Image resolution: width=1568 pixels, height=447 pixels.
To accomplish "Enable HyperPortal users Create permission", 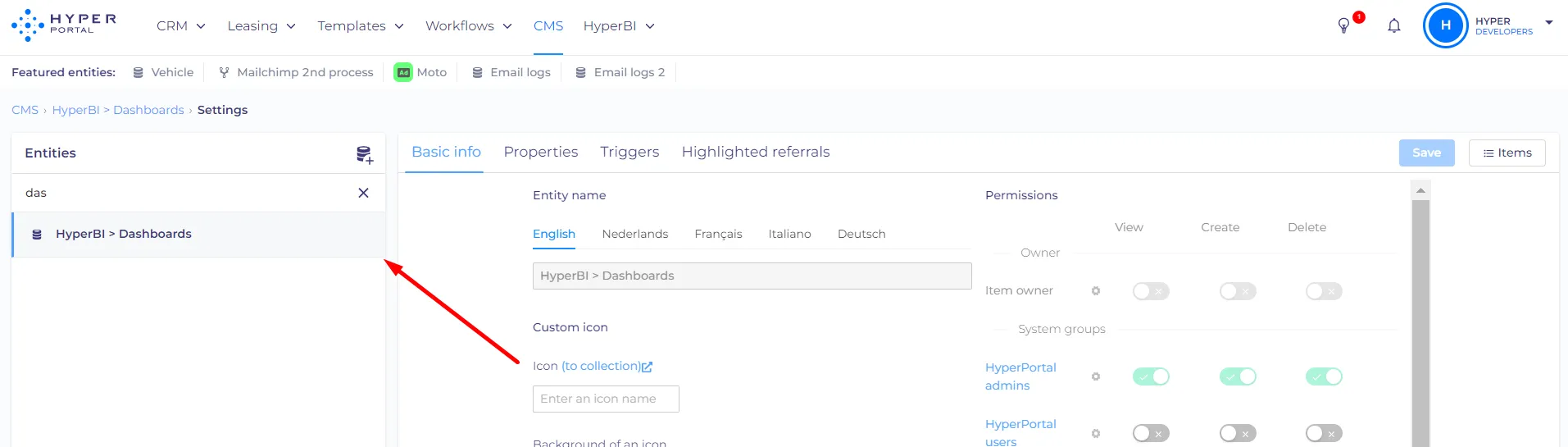I will point(1238,433).
